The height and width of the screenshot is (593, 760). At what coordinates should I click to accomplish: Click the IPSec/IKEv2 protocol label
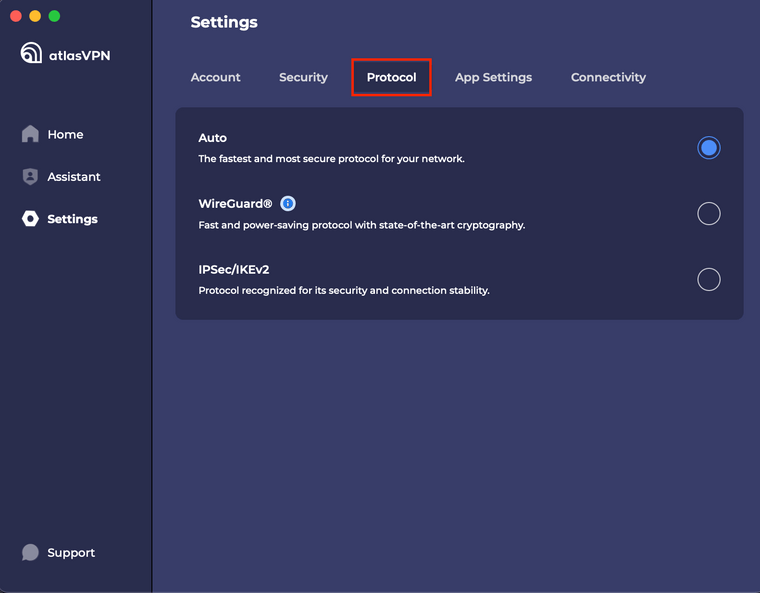234,270
